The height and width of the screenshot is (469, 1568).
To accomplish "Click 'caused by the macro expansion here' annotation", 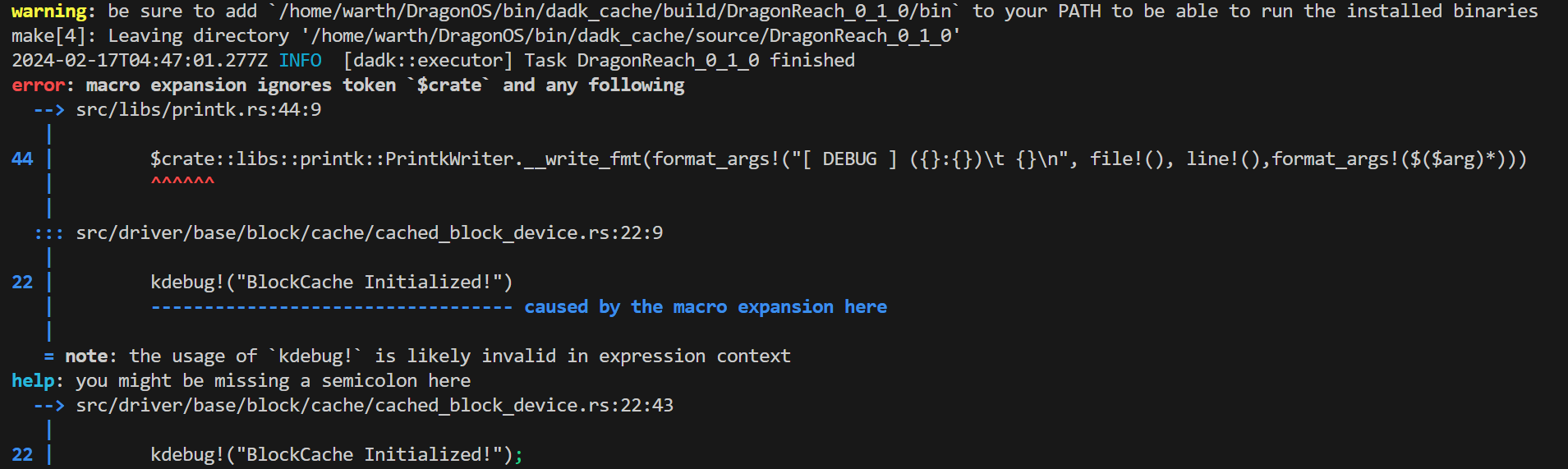I will tap(706, 306).
